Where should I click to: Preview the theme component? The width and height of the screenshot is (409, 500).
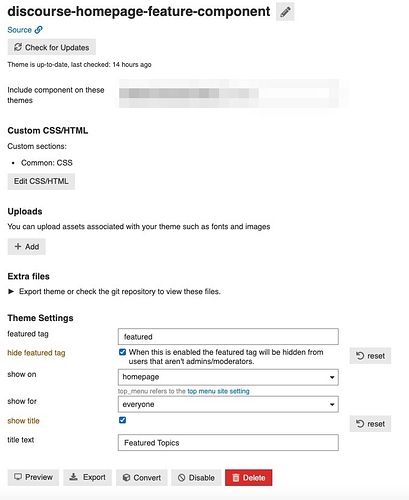33,478
